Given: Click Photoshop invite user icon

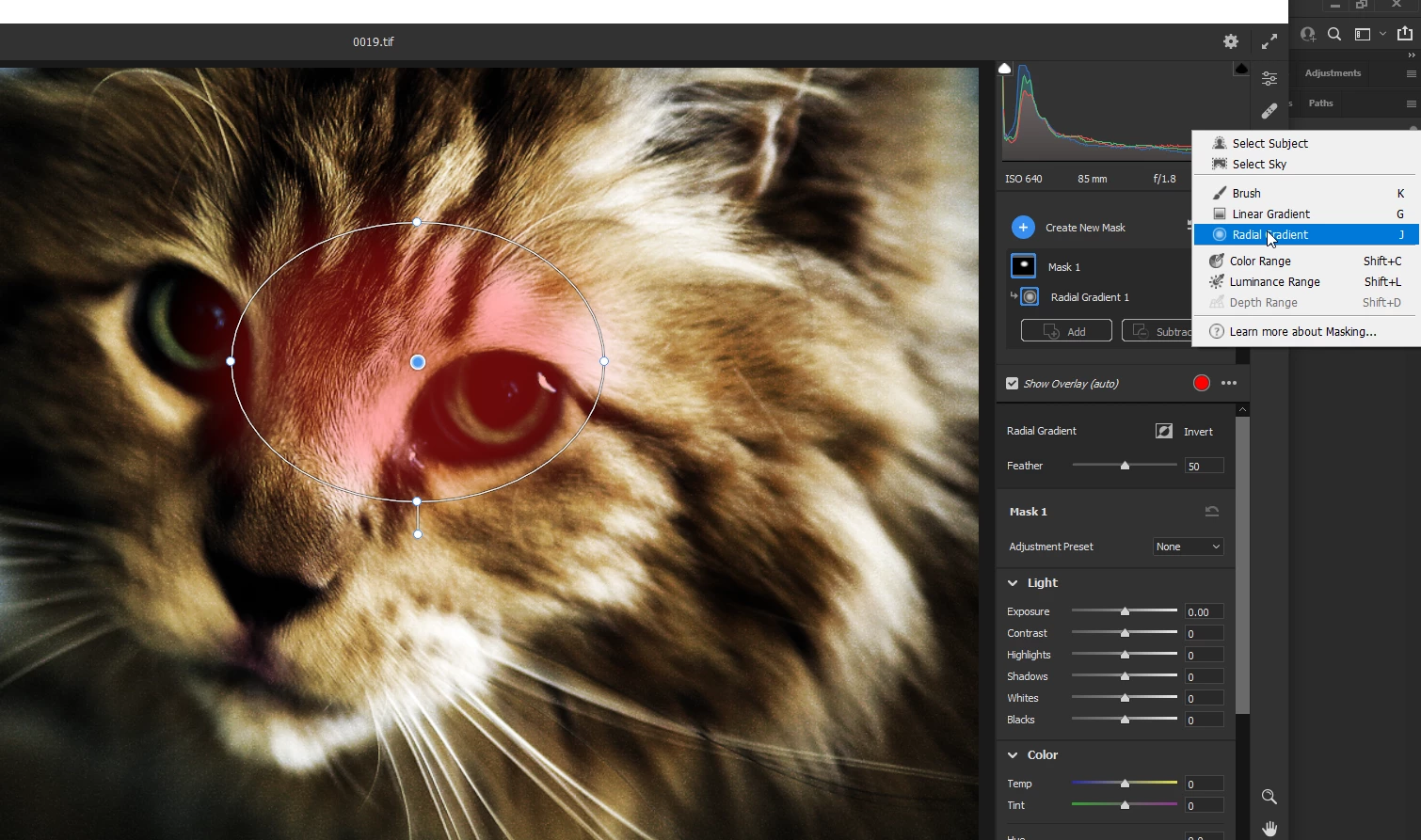Looking at the screenshot, I should point(1308,34).
